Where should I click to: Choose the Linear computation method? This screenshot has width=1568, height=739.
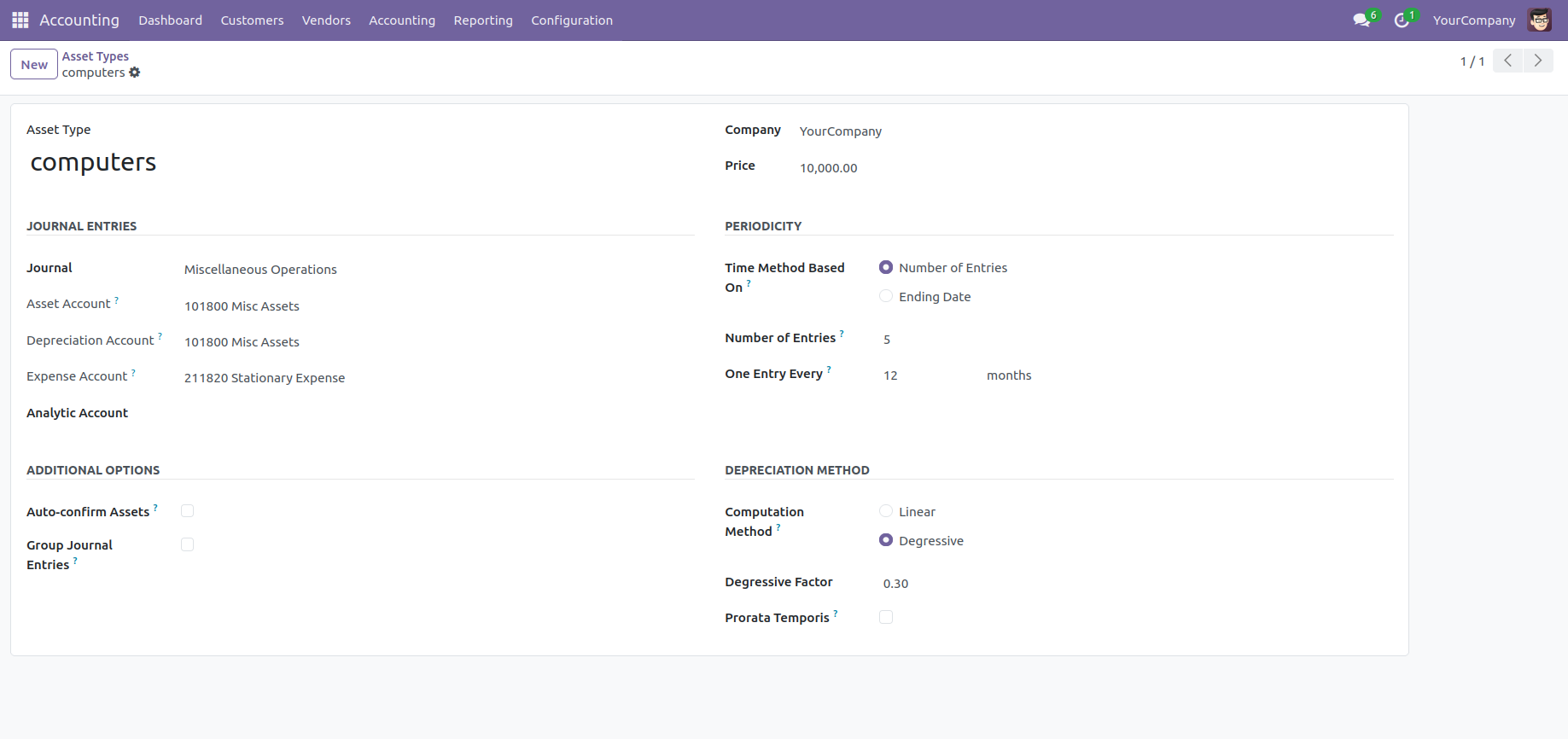point(886,511)
